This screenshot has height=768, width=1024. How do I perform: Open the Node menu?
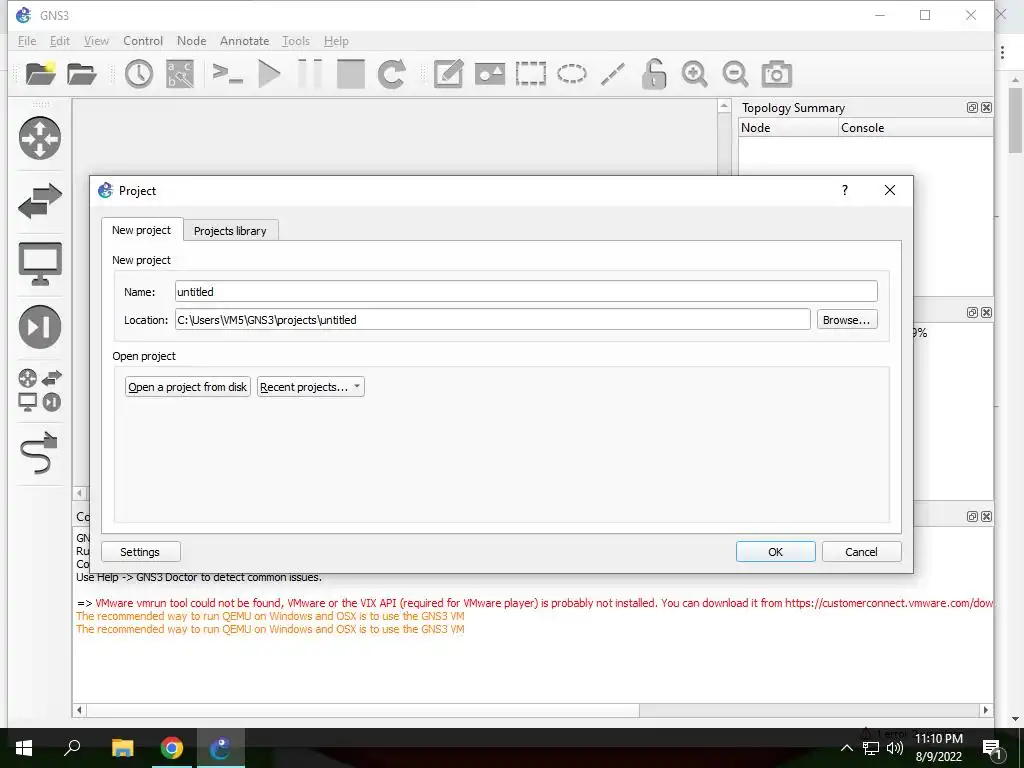click(x=191, y=40)
